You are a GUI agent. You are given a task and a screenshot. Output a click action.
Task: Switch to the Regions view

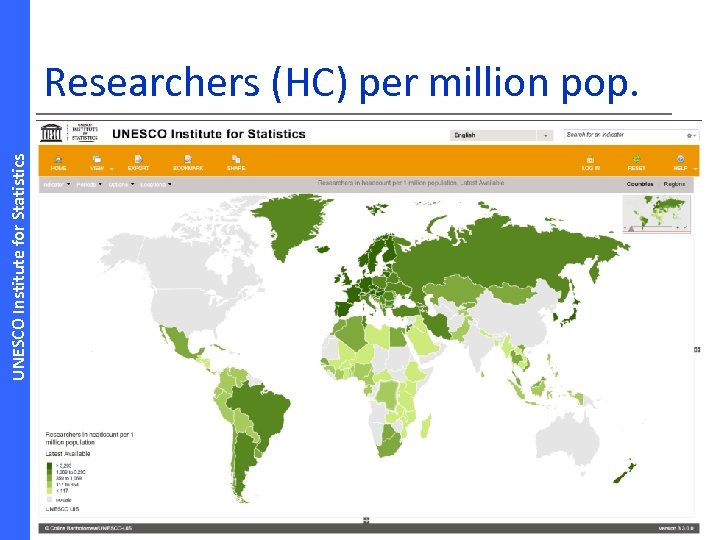674,184
